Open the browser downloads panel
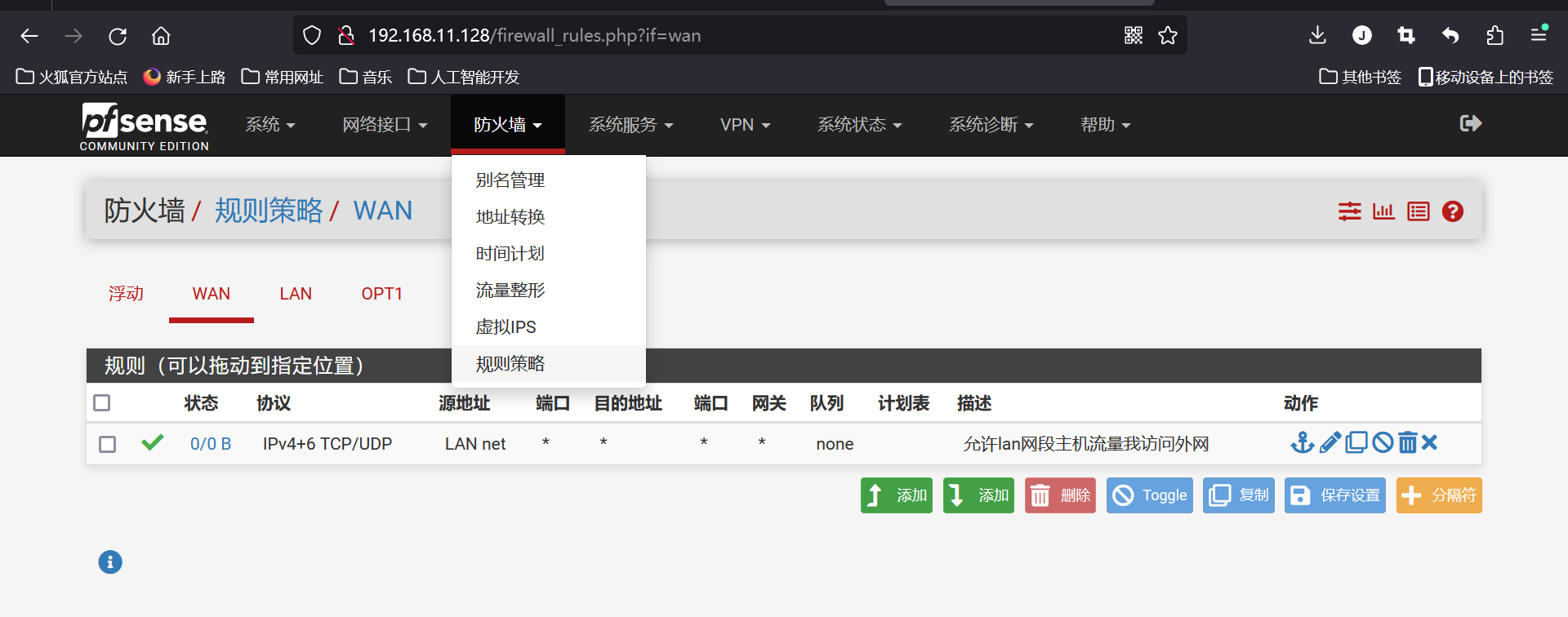This screenshot has height=617, width=1568. (x=1317, y=35)
